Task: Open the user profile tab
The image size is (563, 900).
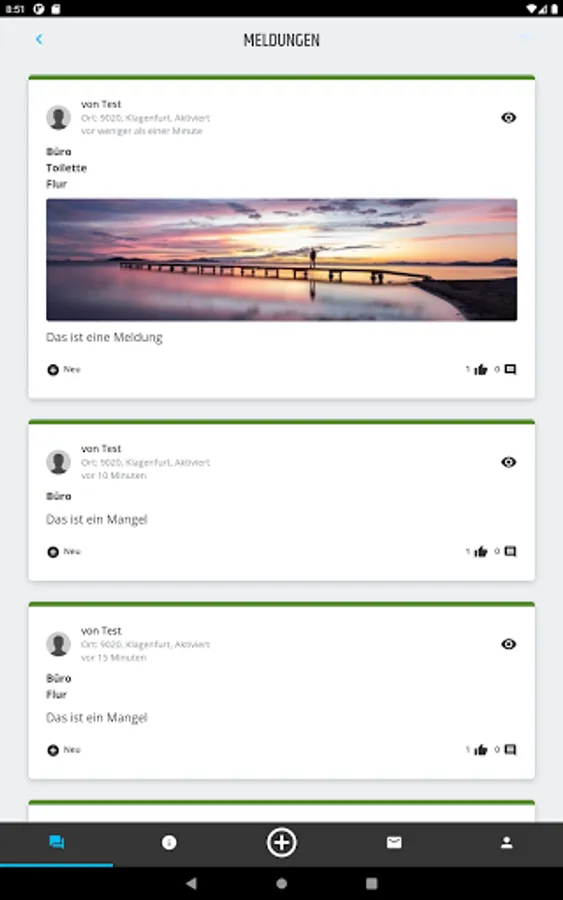Action: point(506,843)
